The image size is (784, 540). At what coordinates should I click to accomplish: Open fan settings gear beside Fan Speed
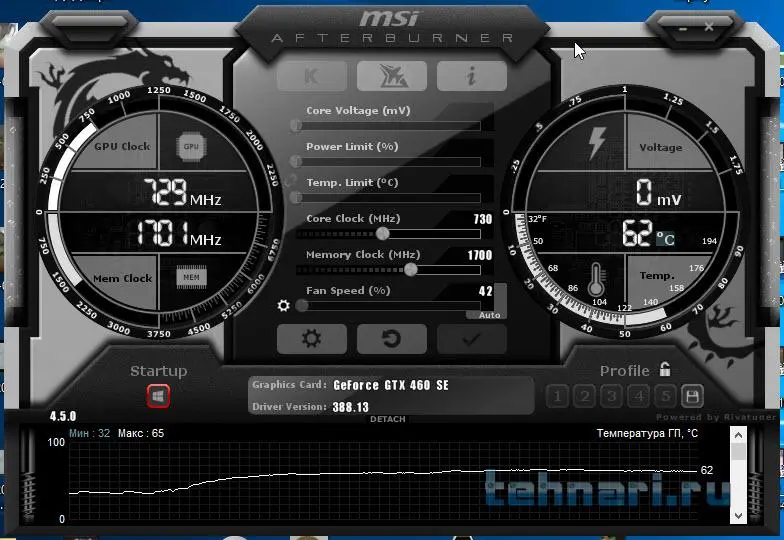pos(284,305)
